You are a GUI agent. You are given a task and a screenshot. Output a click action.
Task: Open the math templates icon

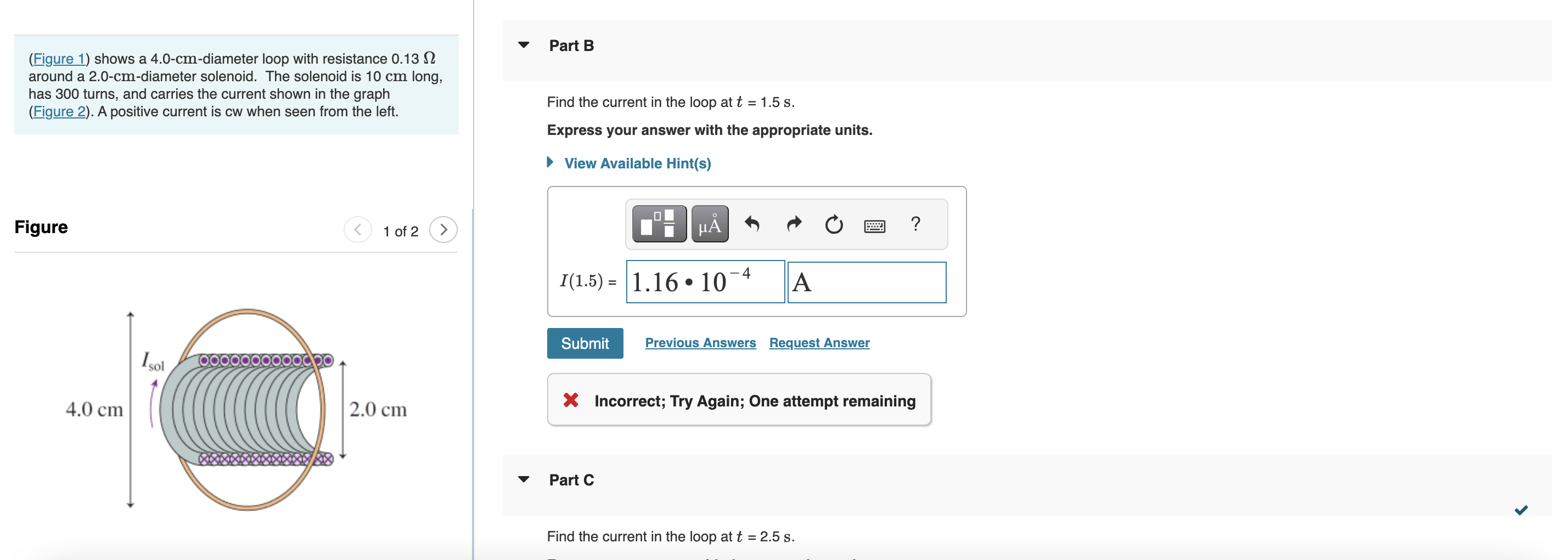[x=659, y=225]
